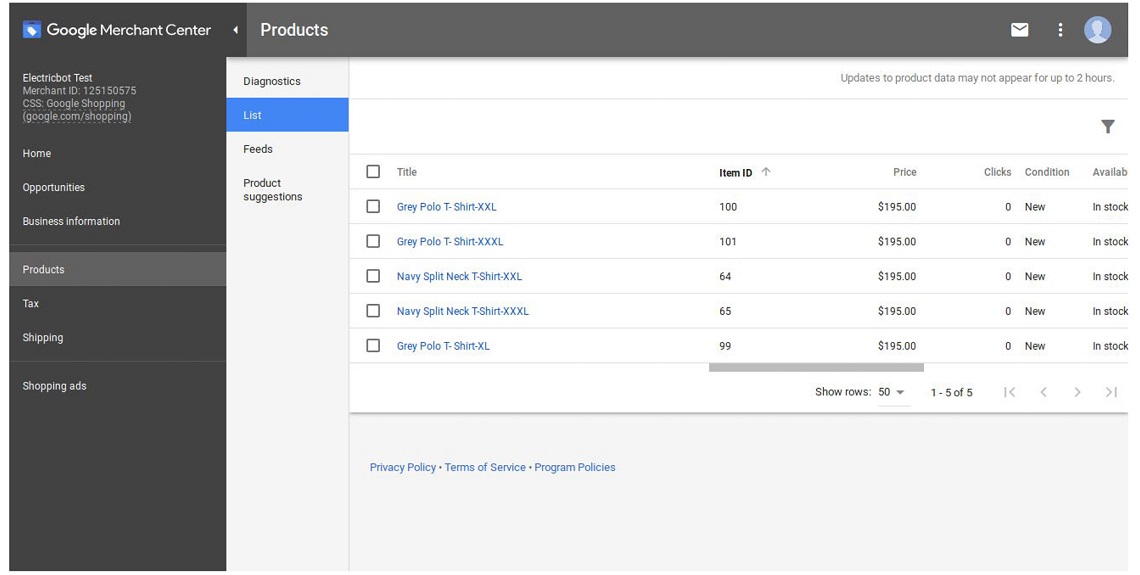Switch to the Feeds tab
This screenshot has width=1140, height=575.
(258, 149)
